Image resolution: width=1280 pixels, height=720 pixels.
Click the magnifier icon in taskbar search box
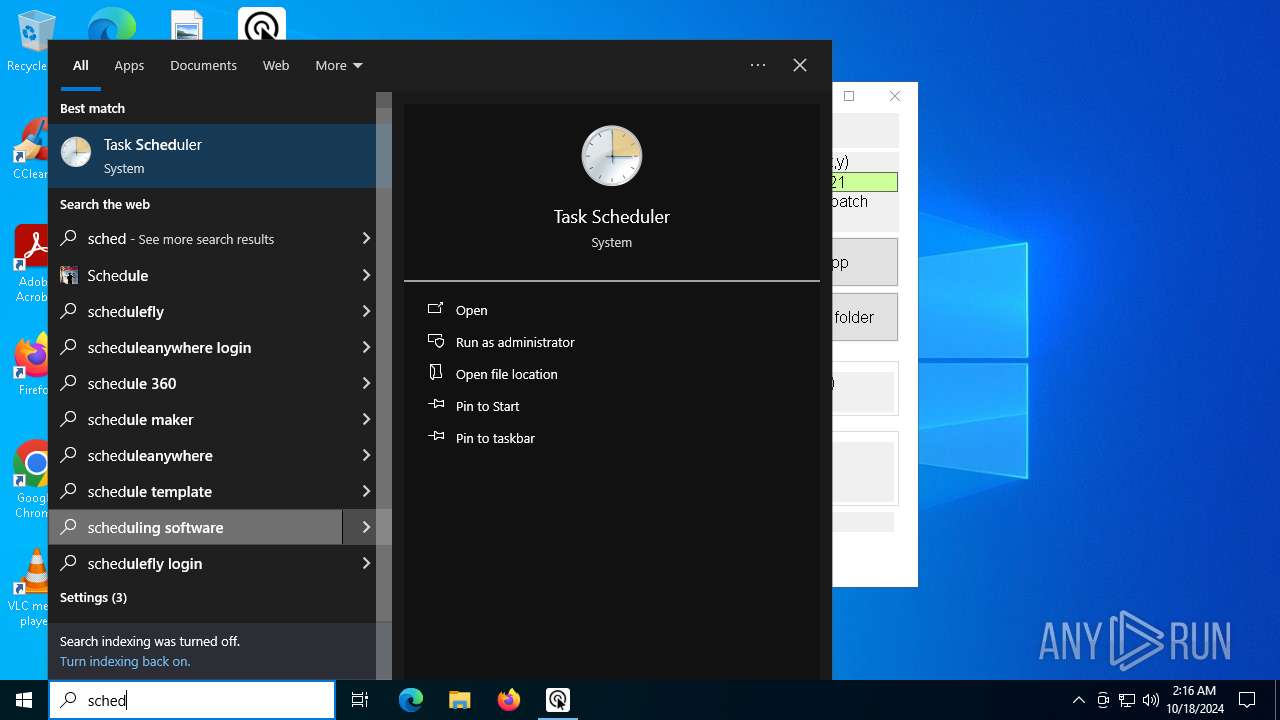pyautogui.click(x=69, y=700)
